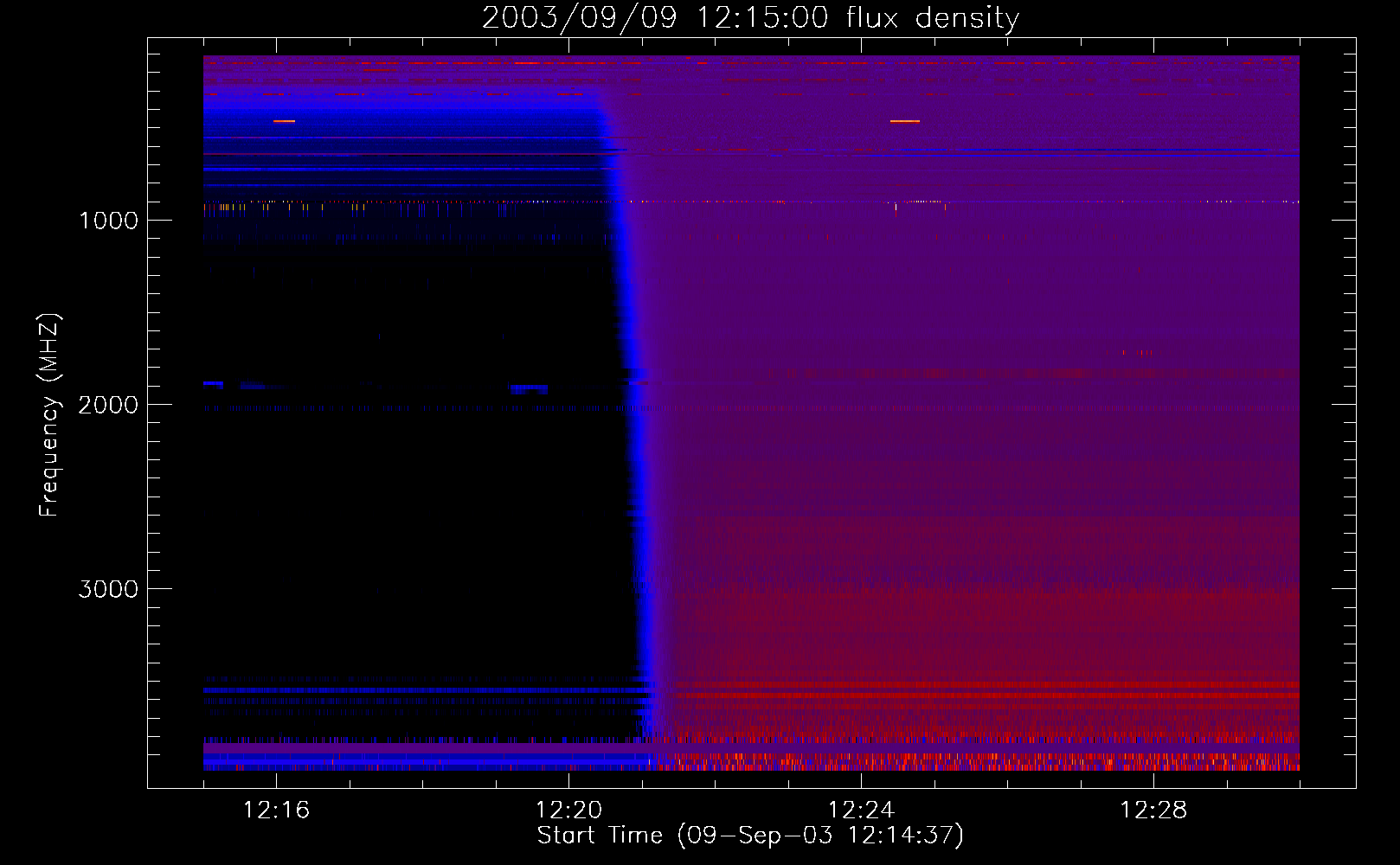Click the 12:24 time tick label

861,811
